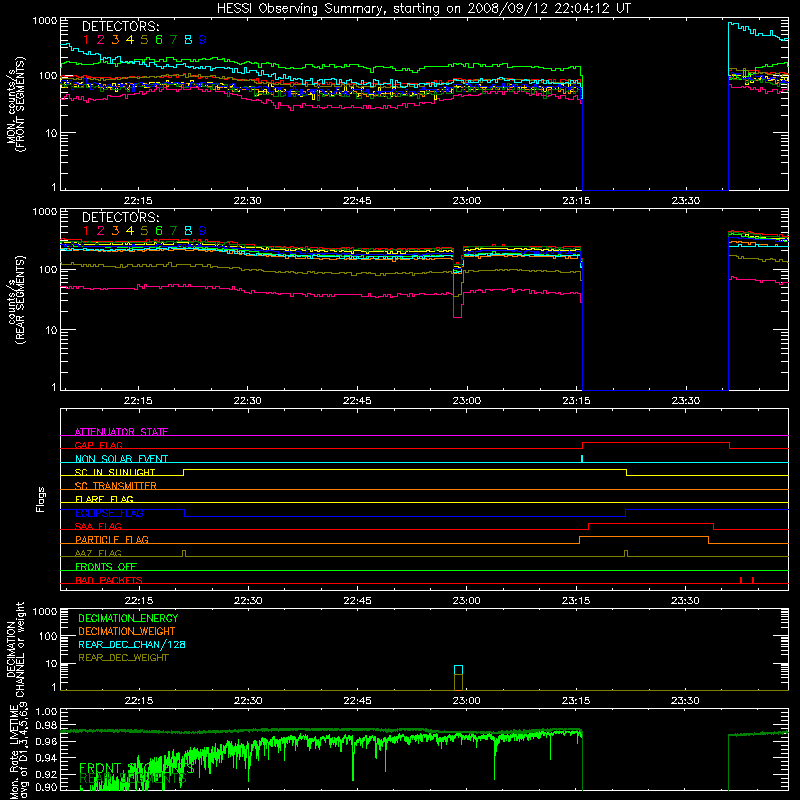Click the 23:00 time label under rear segments plot

click(466, 401)
